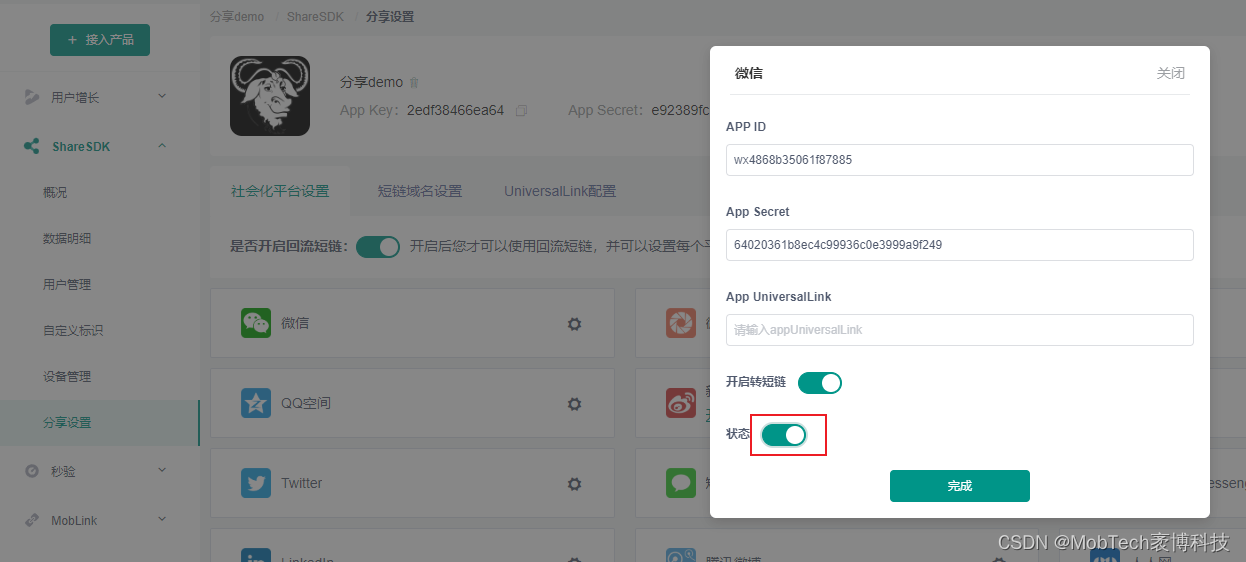The height and width of the screenshot is (562, 1246).
Task: Open settings gear for QQ空间 card
Action: (x=574, y=404)
